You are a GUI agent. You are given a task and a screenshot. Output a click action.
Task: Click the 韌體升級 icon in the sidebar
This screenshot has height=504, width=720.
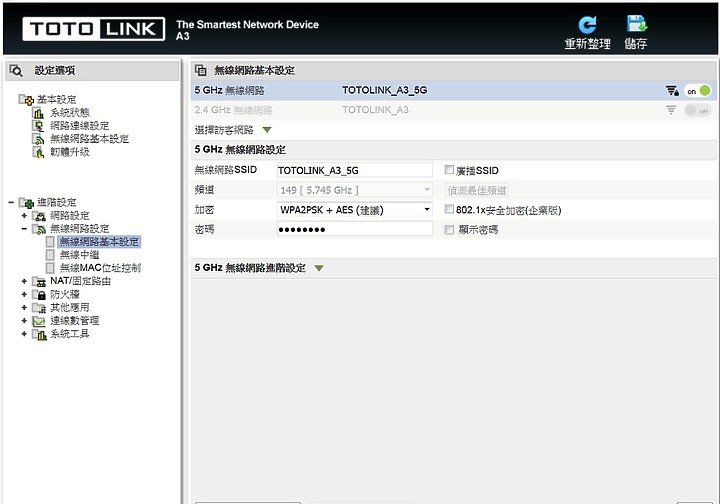[x=39, y=152]
